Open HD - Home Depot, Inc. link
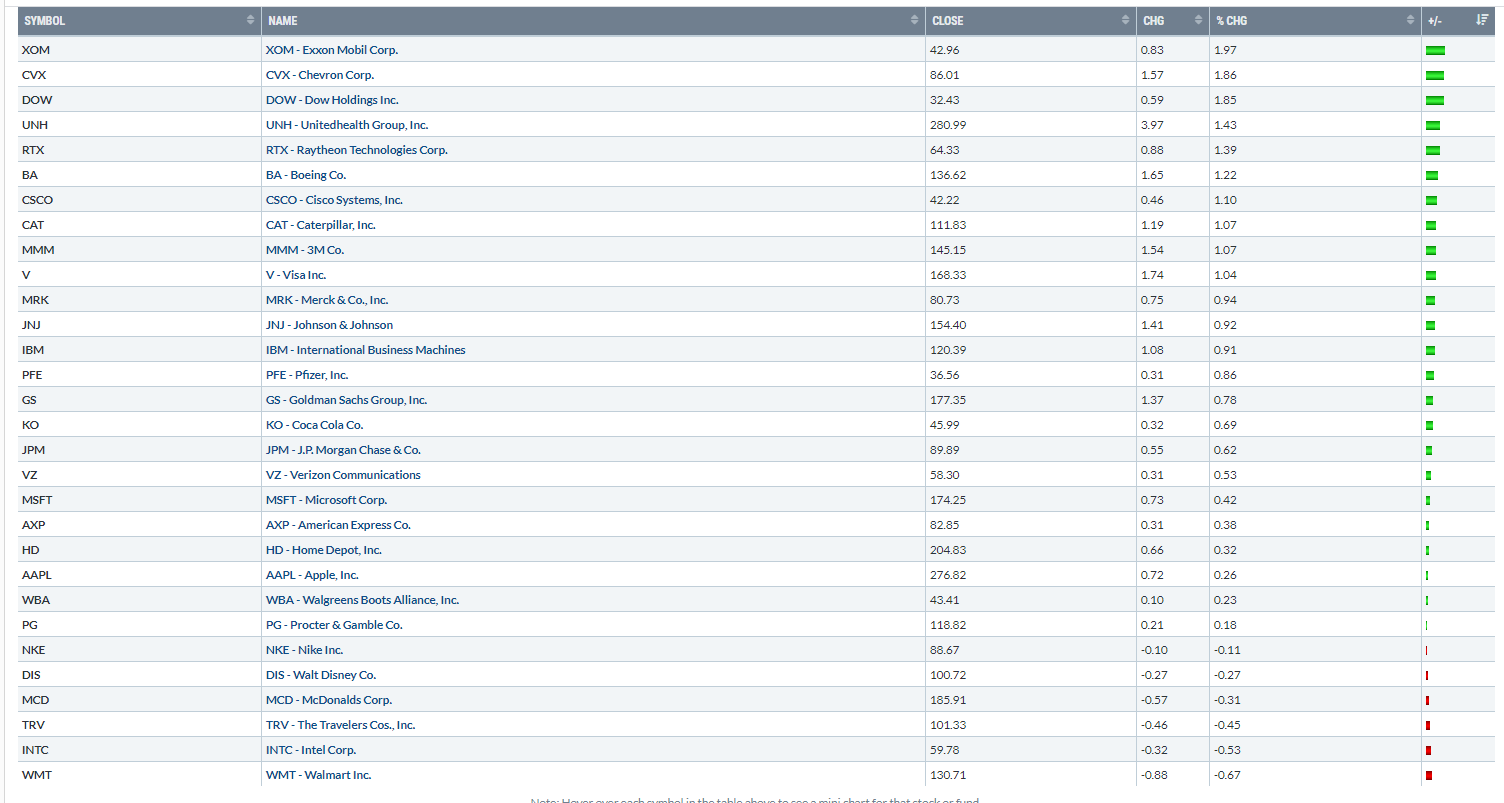 (324, 550)
